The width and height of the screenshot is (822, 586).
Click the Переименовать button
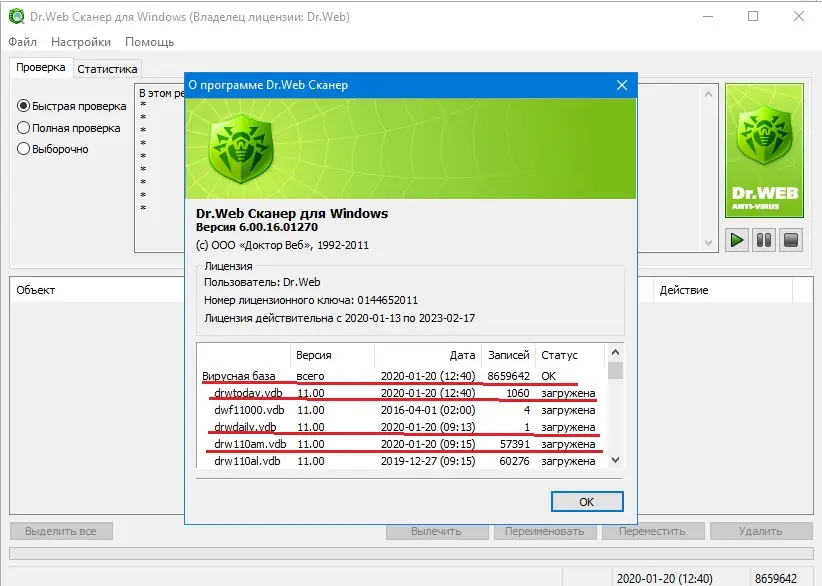pyautogui.click(x=545, y=531)
